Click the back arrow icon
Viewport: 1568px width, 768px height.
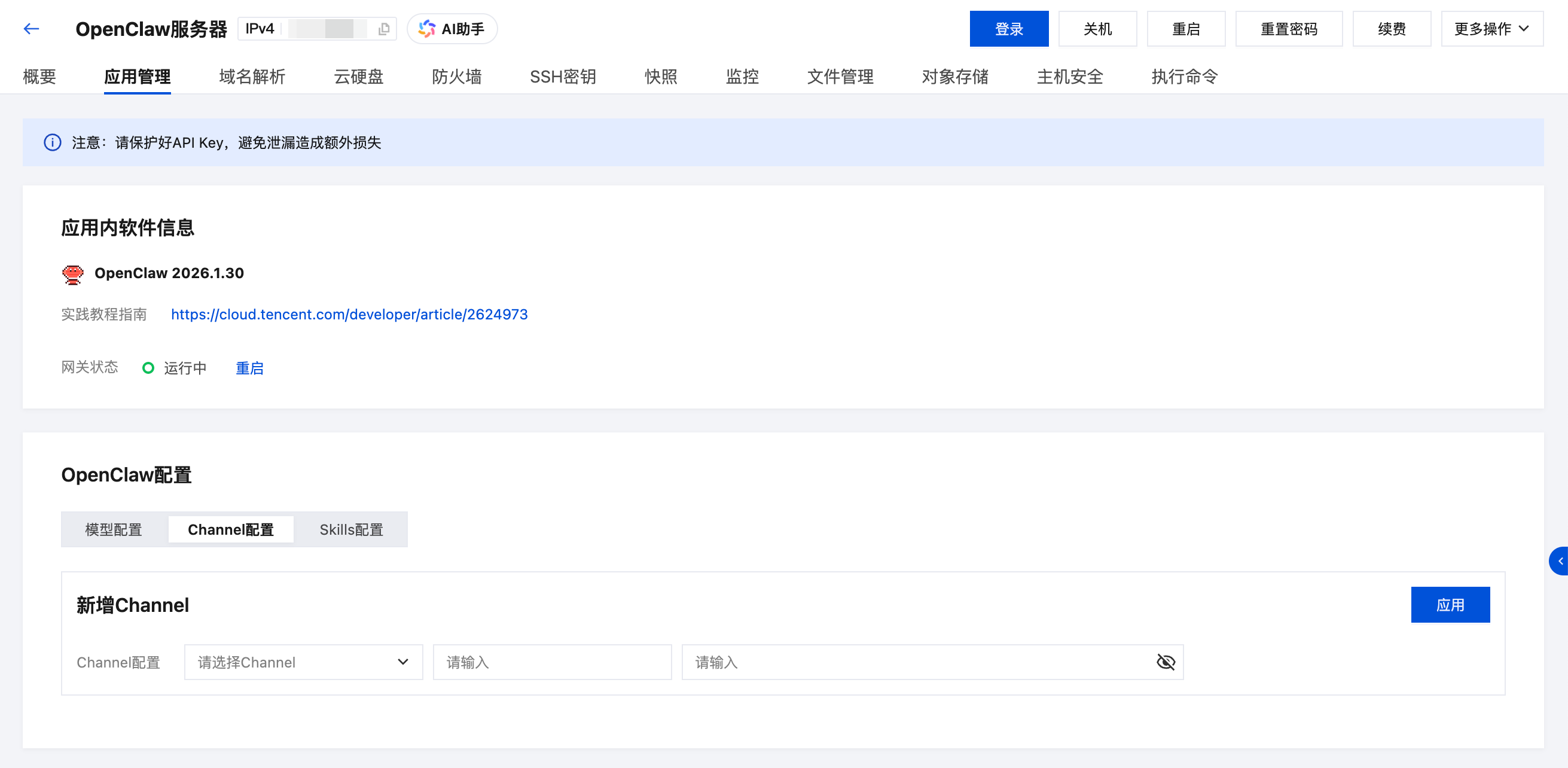click(x=31, y=29)
